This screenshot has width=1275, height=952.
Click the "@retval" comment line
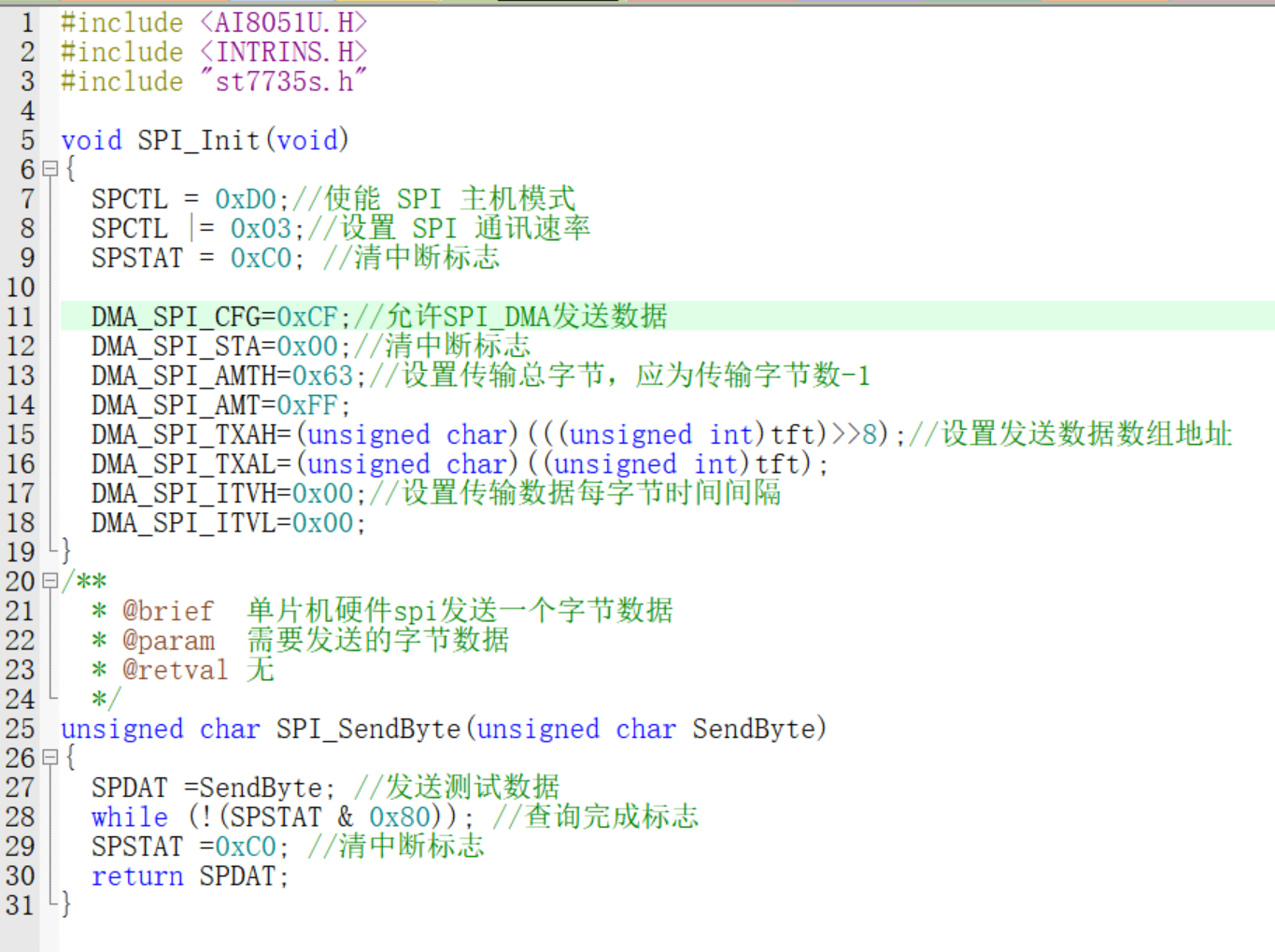tap(183, 670)
